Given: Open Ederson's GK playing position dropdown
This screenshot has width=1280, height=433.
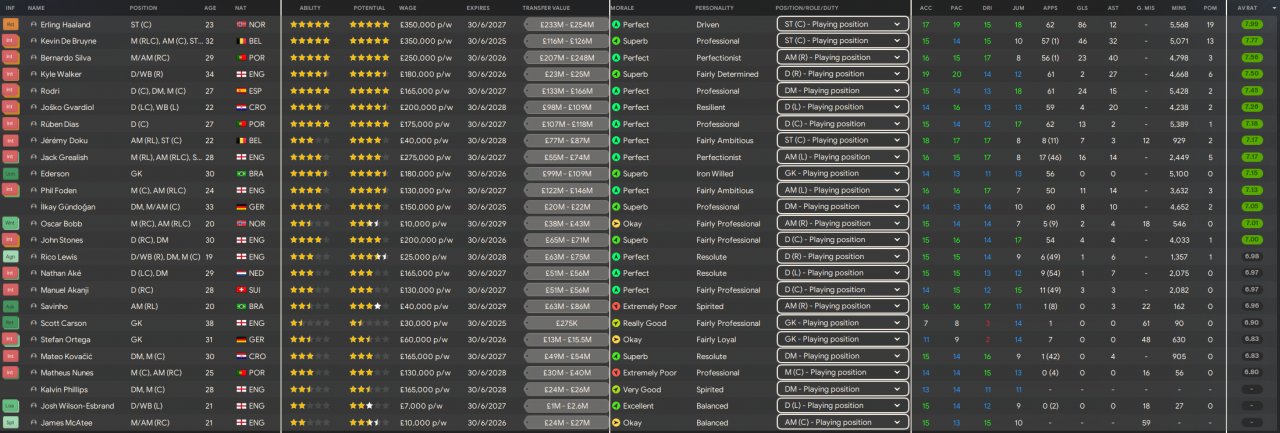Looking at the screenshot, I should [842, 174].
